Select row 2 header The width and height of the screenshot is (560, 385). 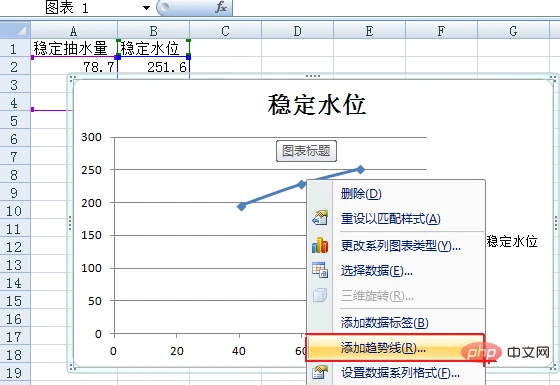(x=14, y=66)
